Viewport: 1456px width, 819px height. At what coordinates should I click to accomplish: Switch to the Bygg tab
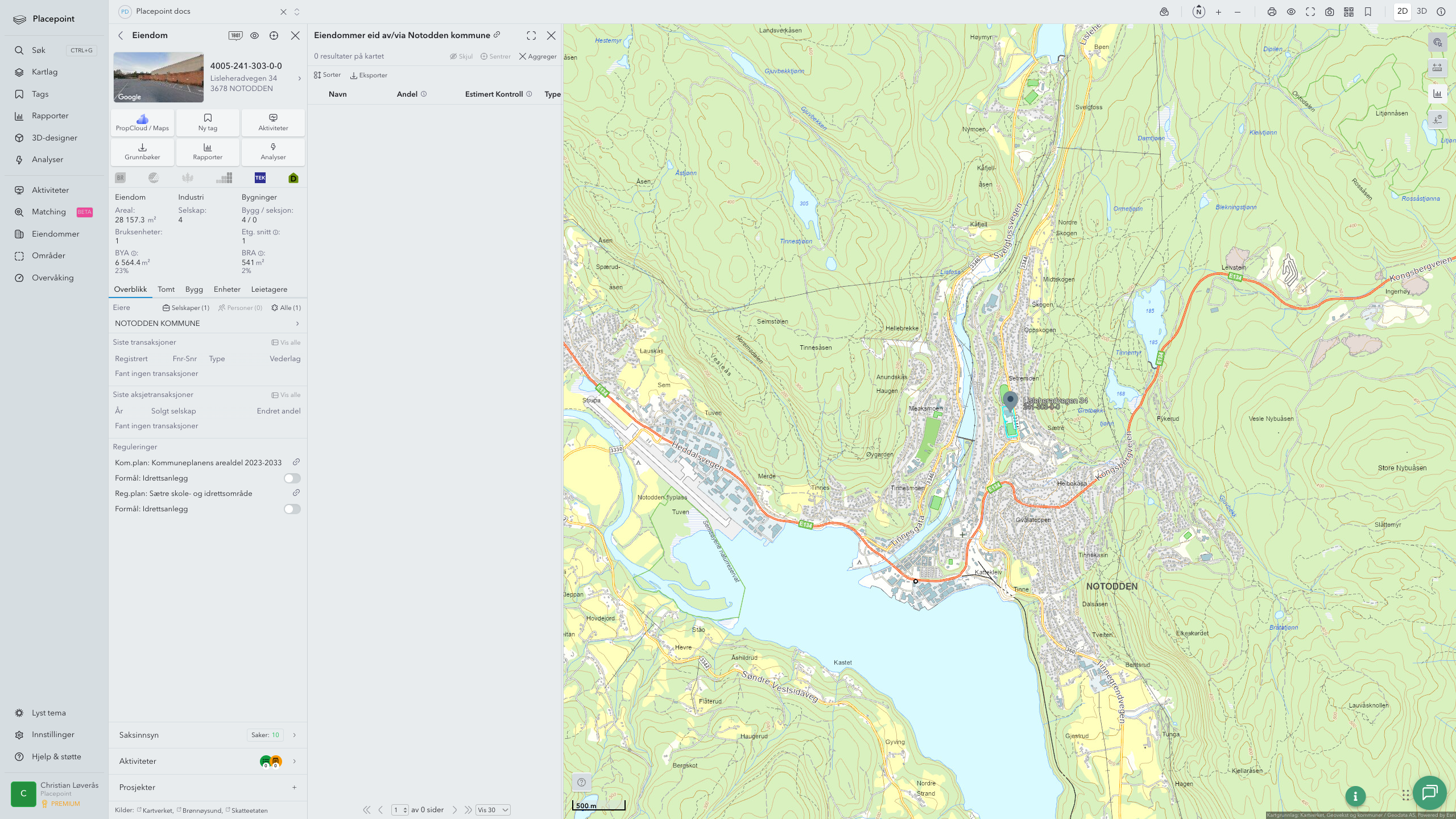point(194,289)
